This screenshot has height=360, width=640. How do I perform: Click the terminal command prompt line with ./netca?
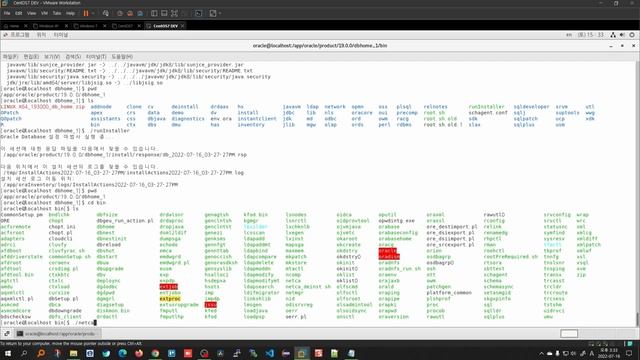tap(49, 323)
